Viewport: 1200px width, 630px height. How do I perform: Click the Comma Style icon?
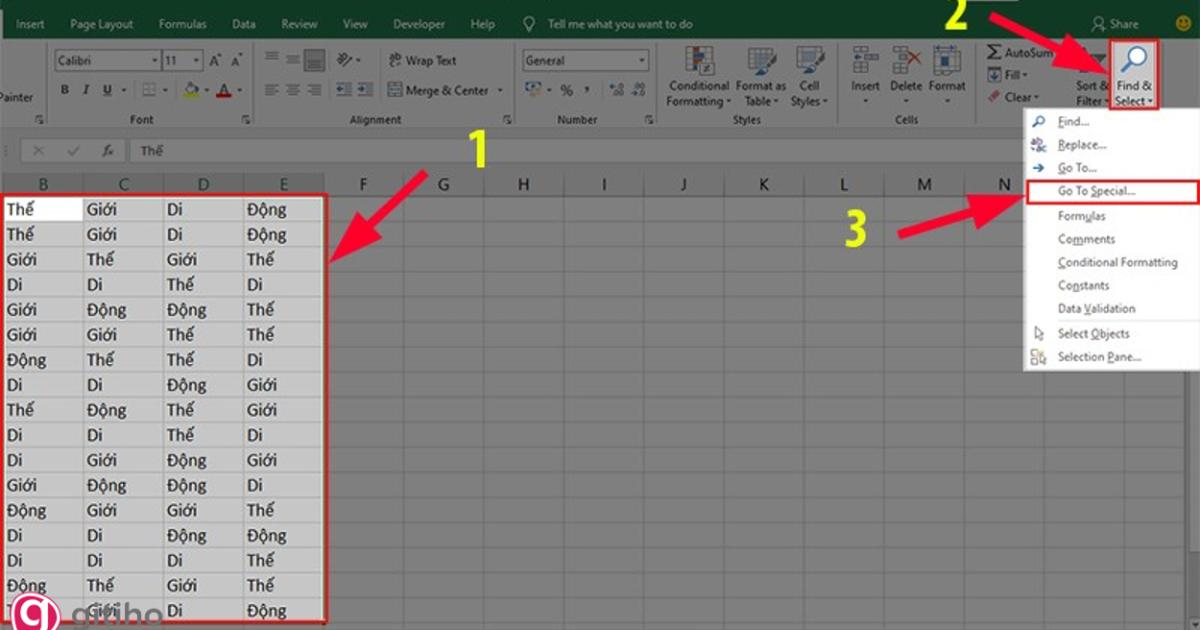[587, 90]
